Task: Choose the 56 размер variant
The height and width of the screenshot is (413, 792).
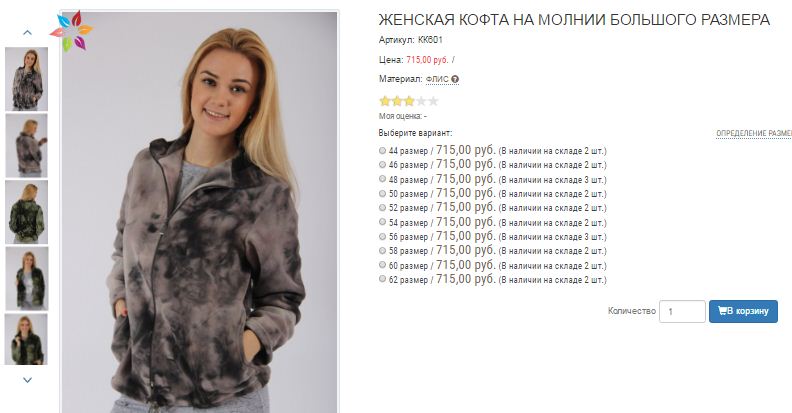Action: pyautogui.click(x=382, y=237)
